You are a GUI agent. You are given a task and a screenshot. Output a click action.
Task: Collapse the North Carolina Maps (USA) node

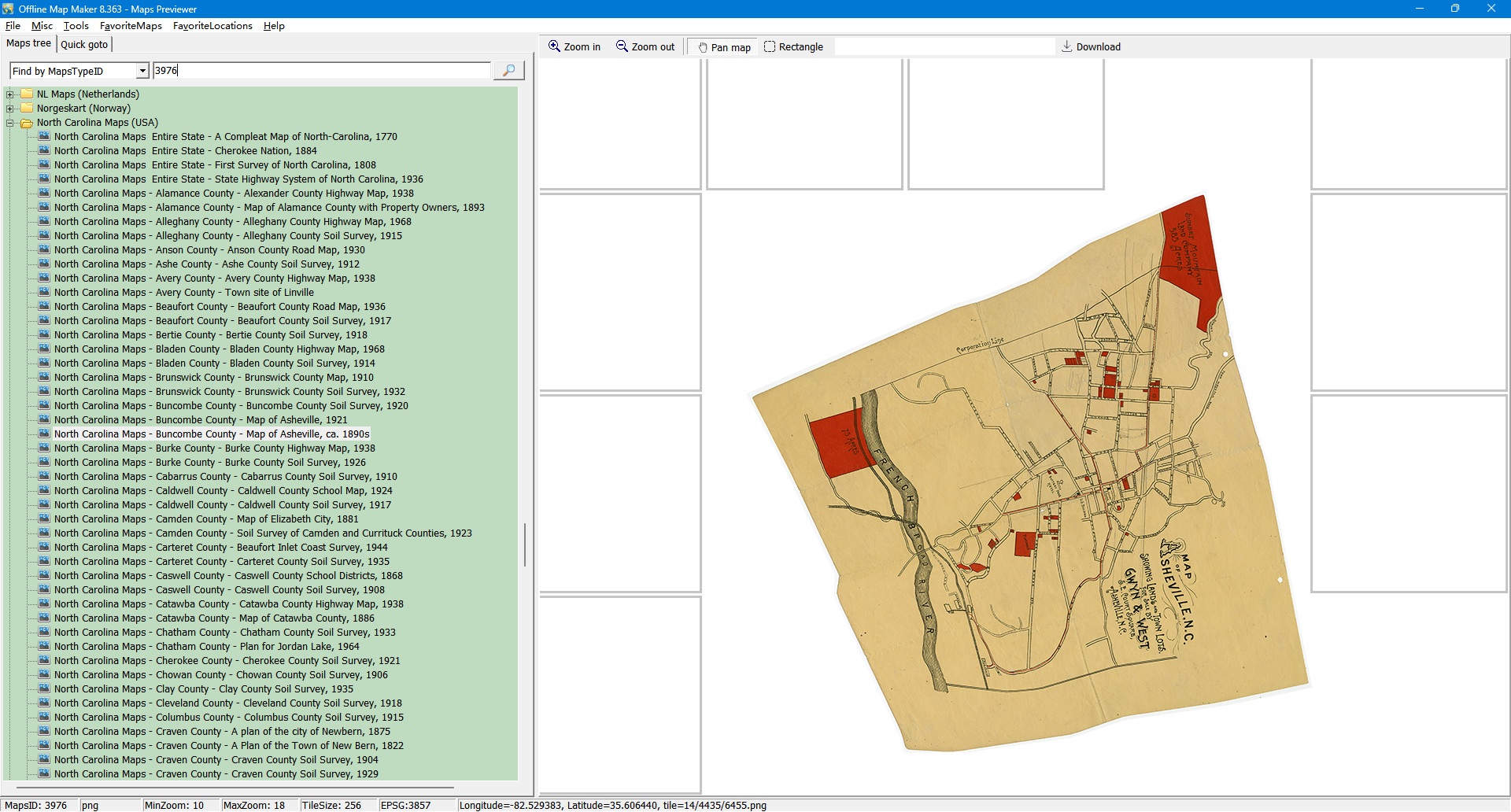(10, 123)
